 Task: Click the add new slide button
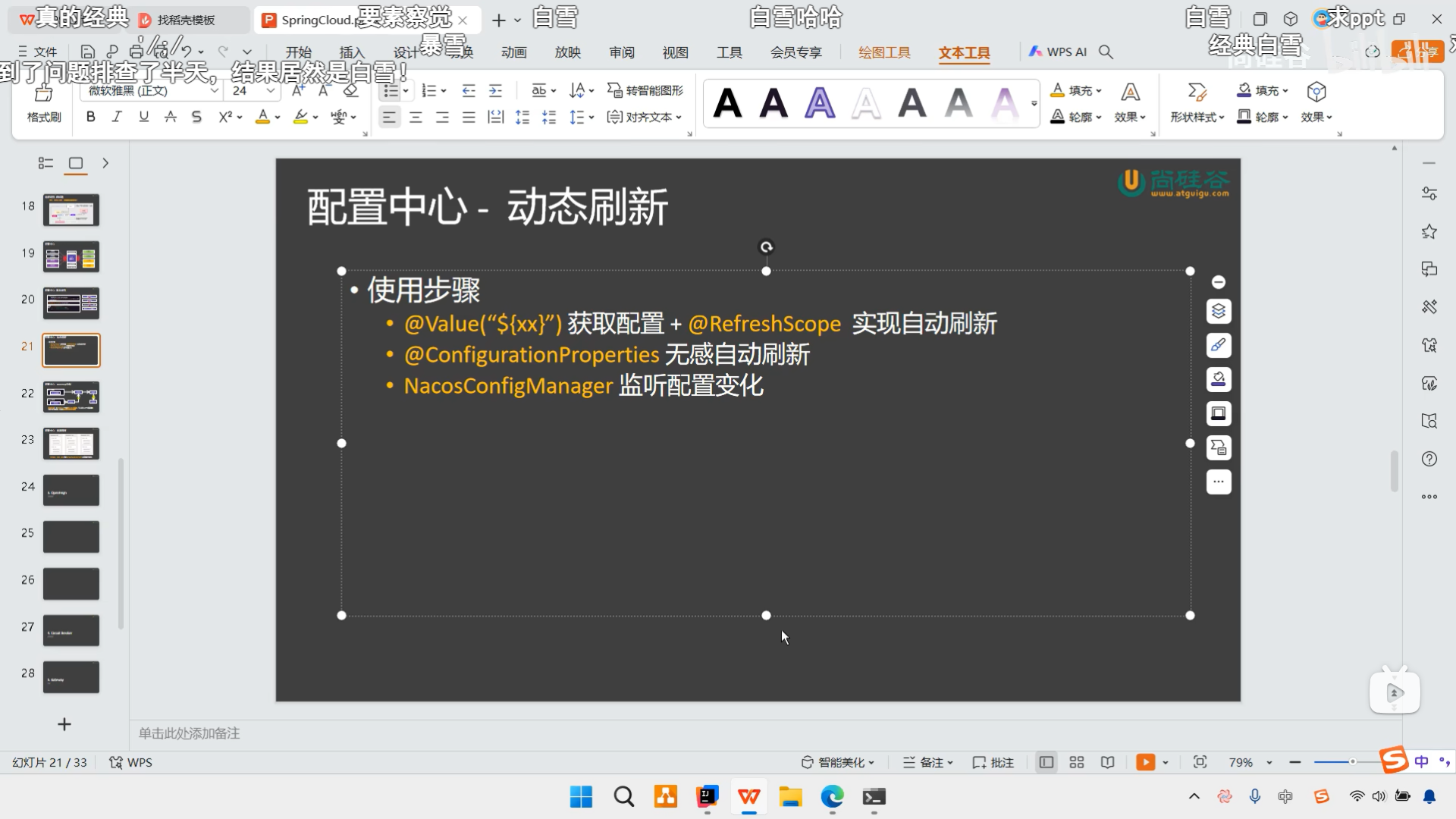[64, 724]
